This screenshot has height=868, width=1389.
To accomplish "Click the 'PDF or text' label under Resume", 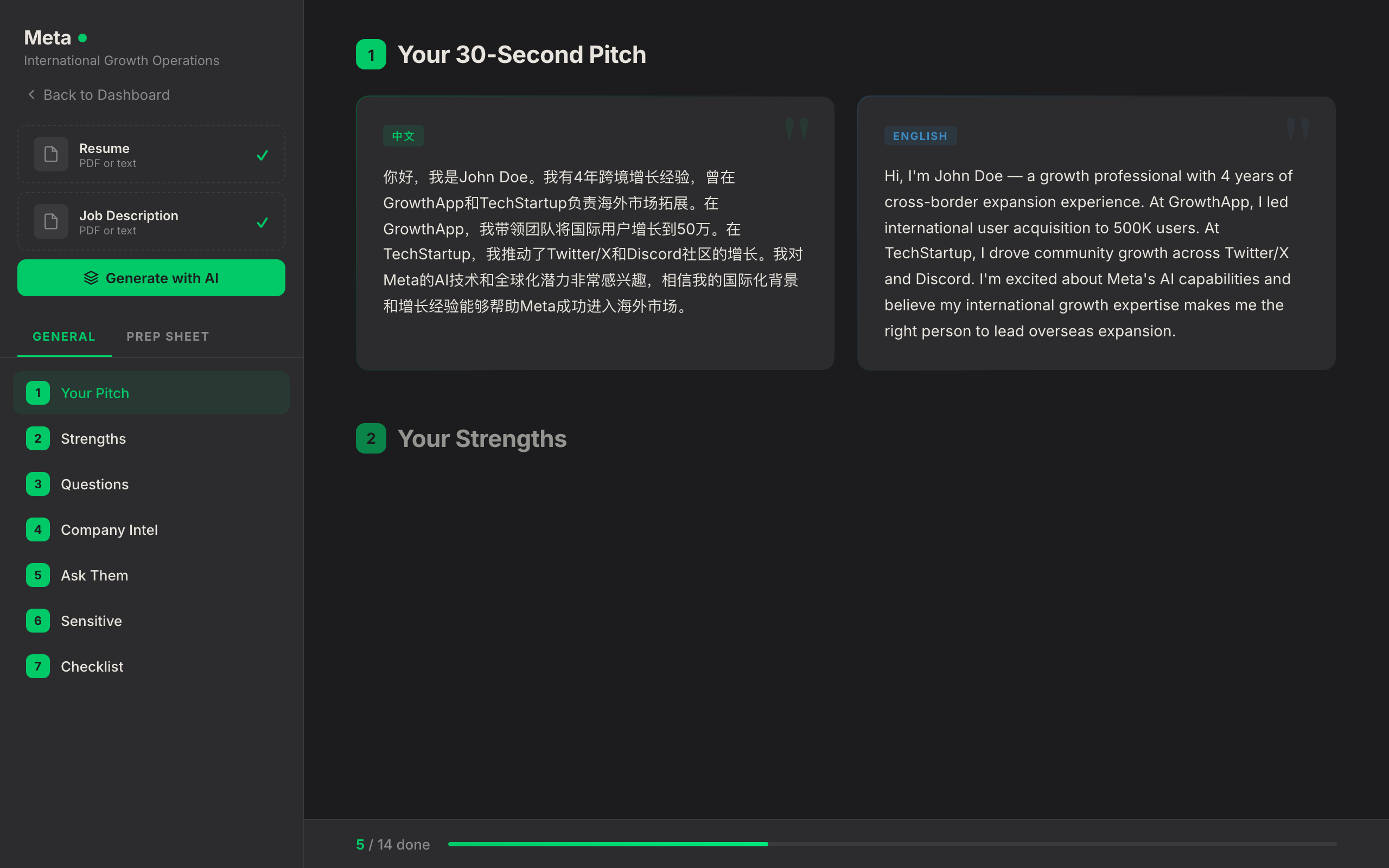I will click(x=107, y=164).
